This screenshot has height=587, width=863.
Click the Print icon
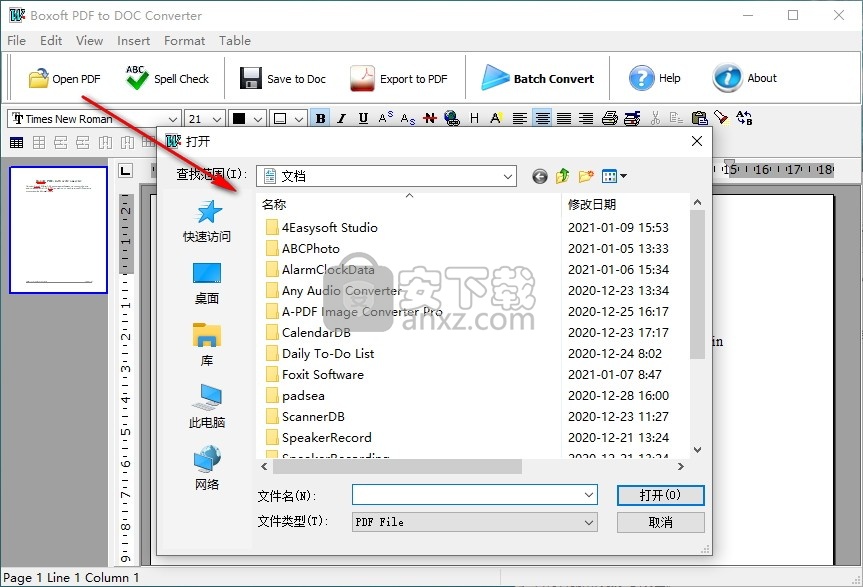[610, 118]
